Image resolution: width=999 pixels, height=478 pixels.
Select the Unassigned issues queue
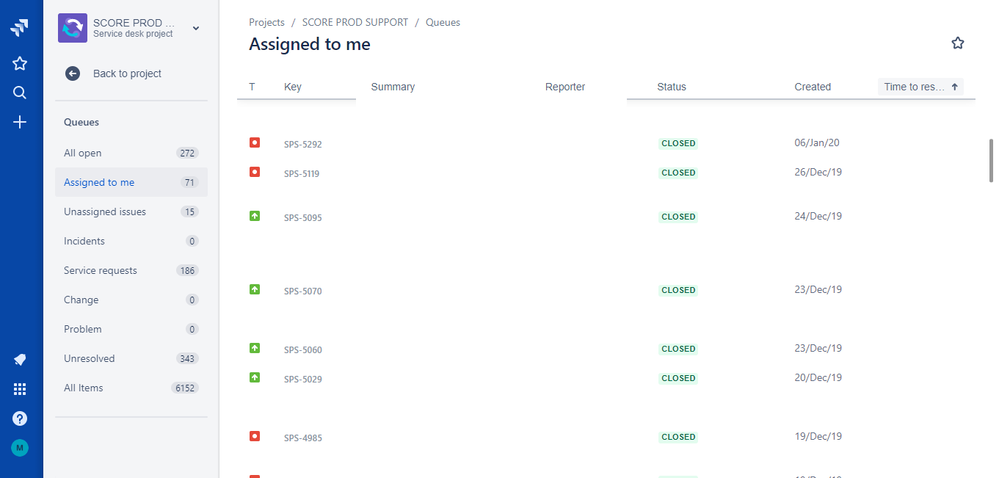[x=131, y=212]
